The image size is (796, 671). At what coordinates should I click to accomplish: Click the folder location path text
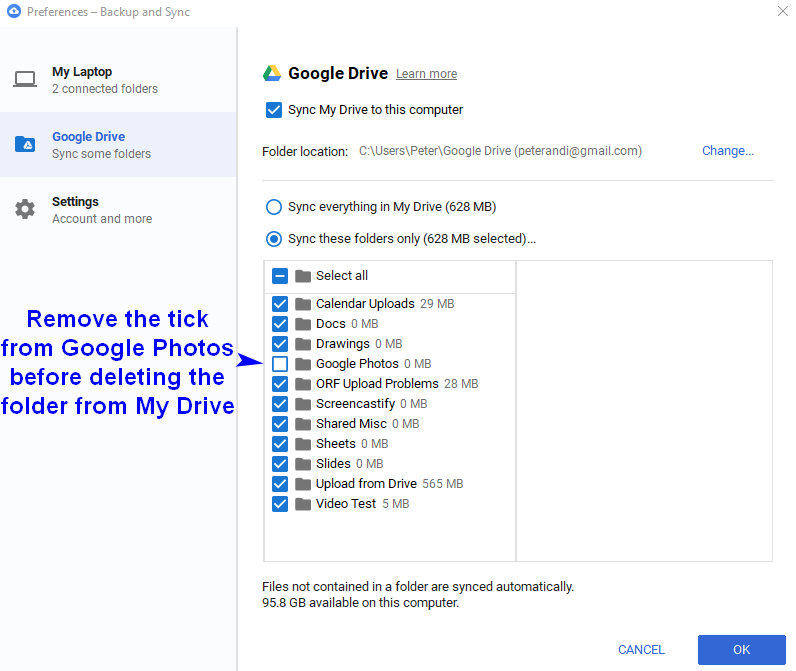point(501,151)
